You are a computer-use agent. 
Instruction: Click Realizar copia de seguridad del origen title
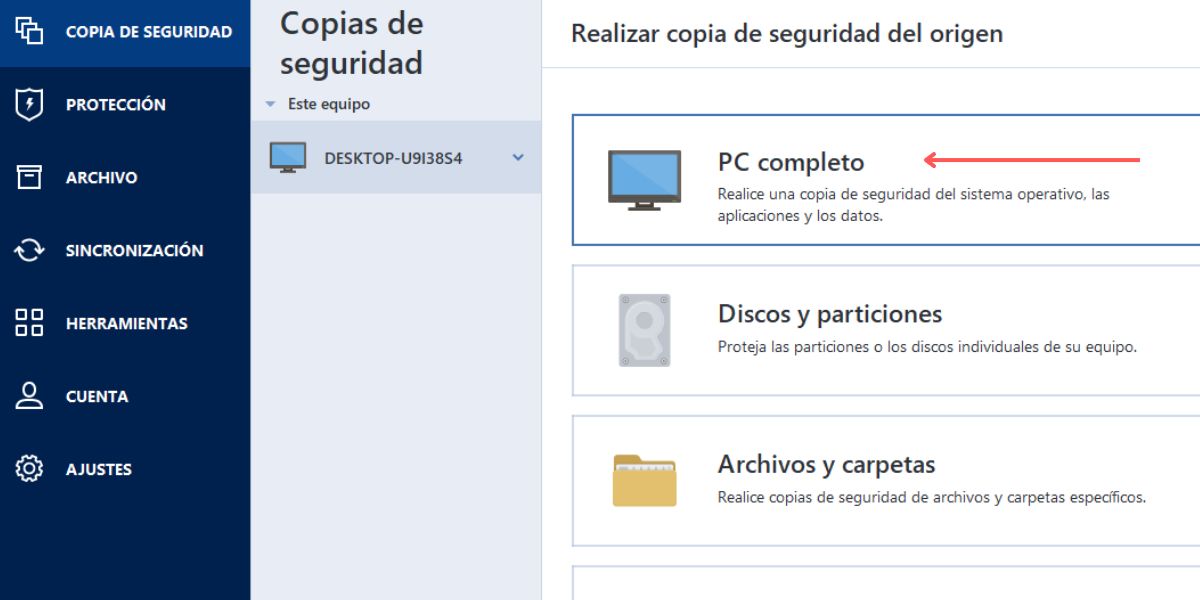pos(787,34)
